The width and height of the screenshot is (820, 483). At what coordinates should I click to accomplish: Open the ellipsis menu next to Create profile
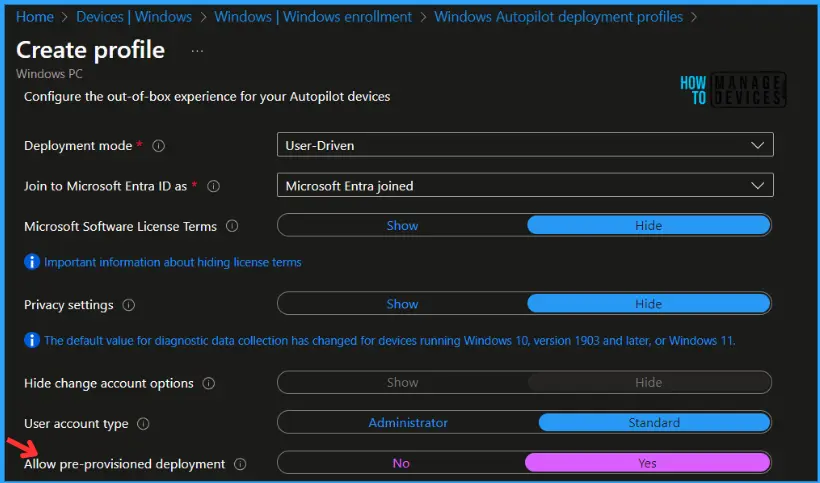coord(197,51)
